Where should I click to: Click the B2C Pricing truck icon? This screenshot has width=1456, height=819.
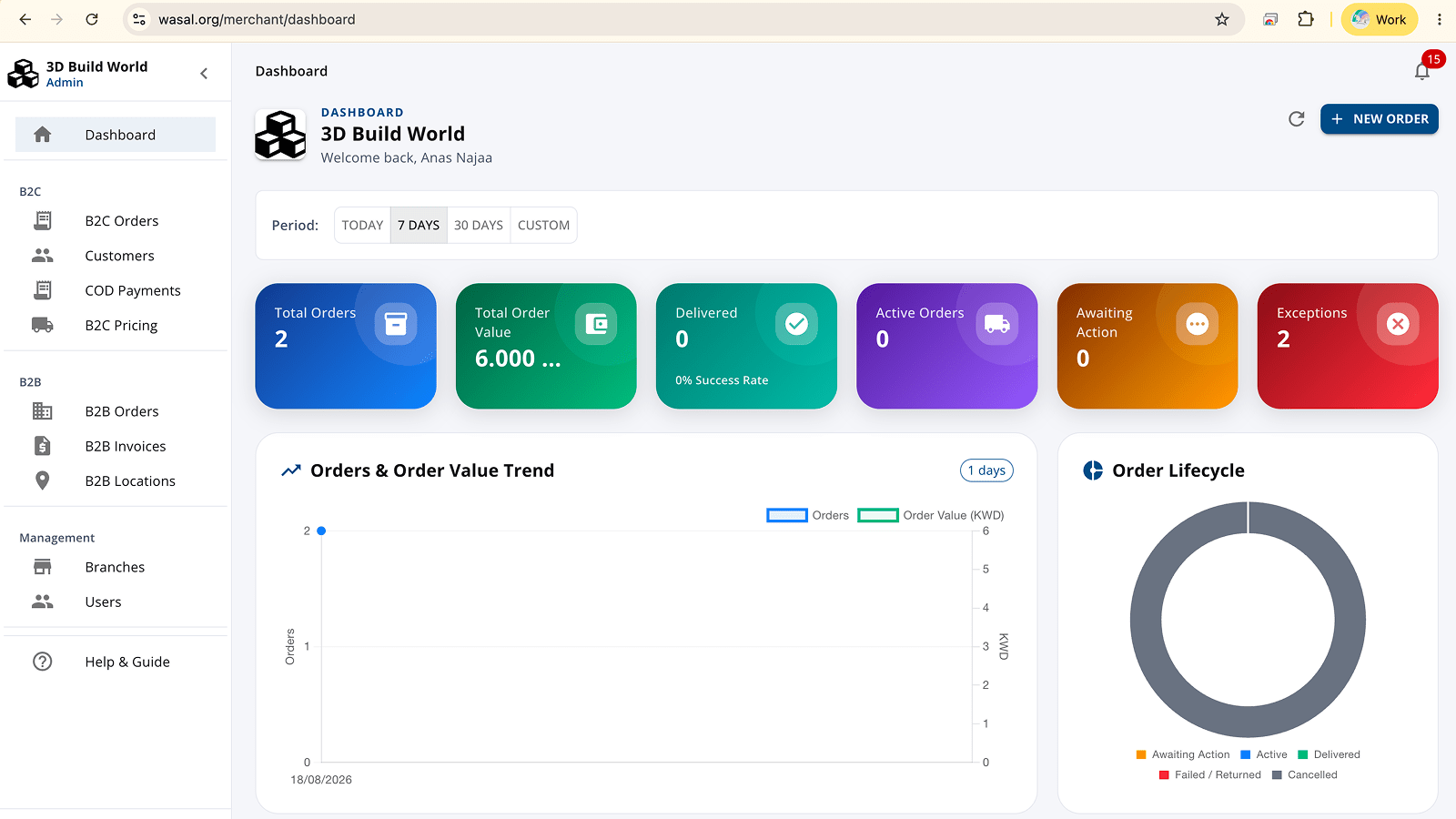pyautogui.click(x=43, y=325)
